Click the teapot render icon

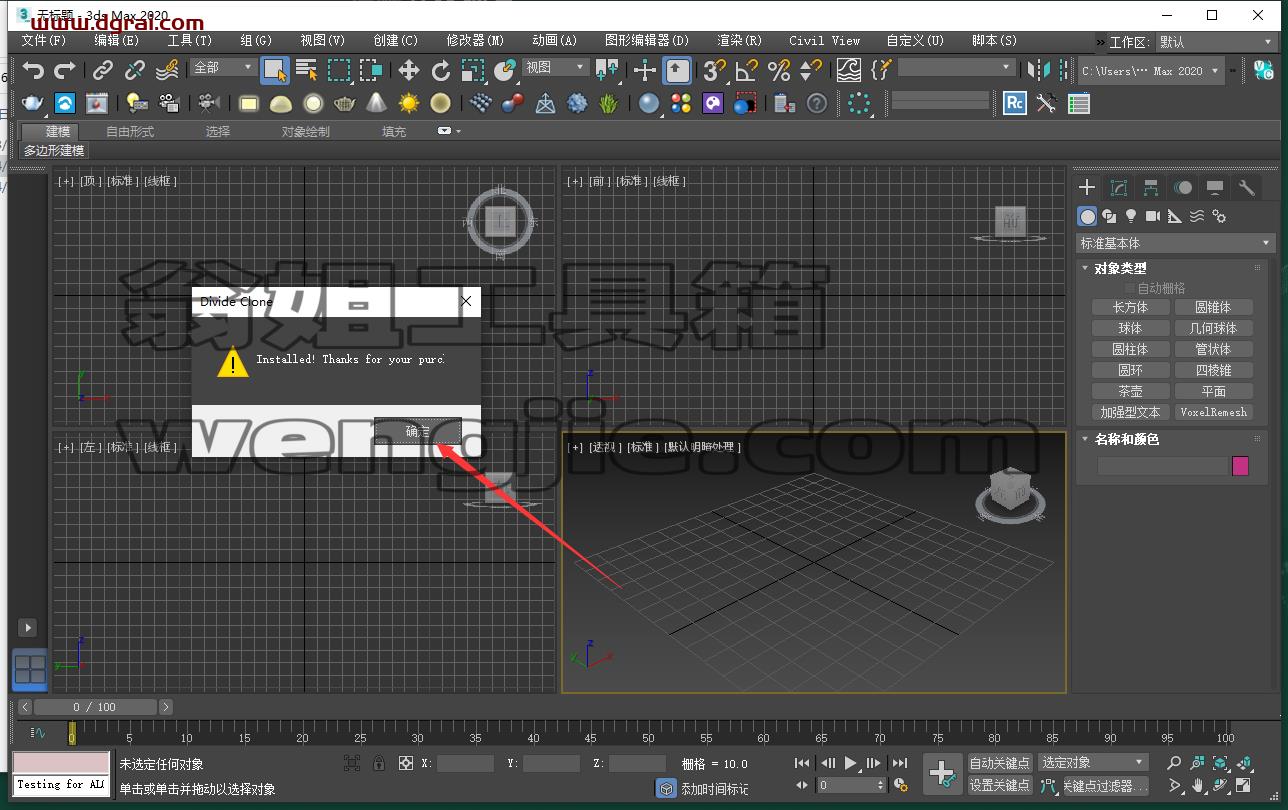[x=33, y=103]
